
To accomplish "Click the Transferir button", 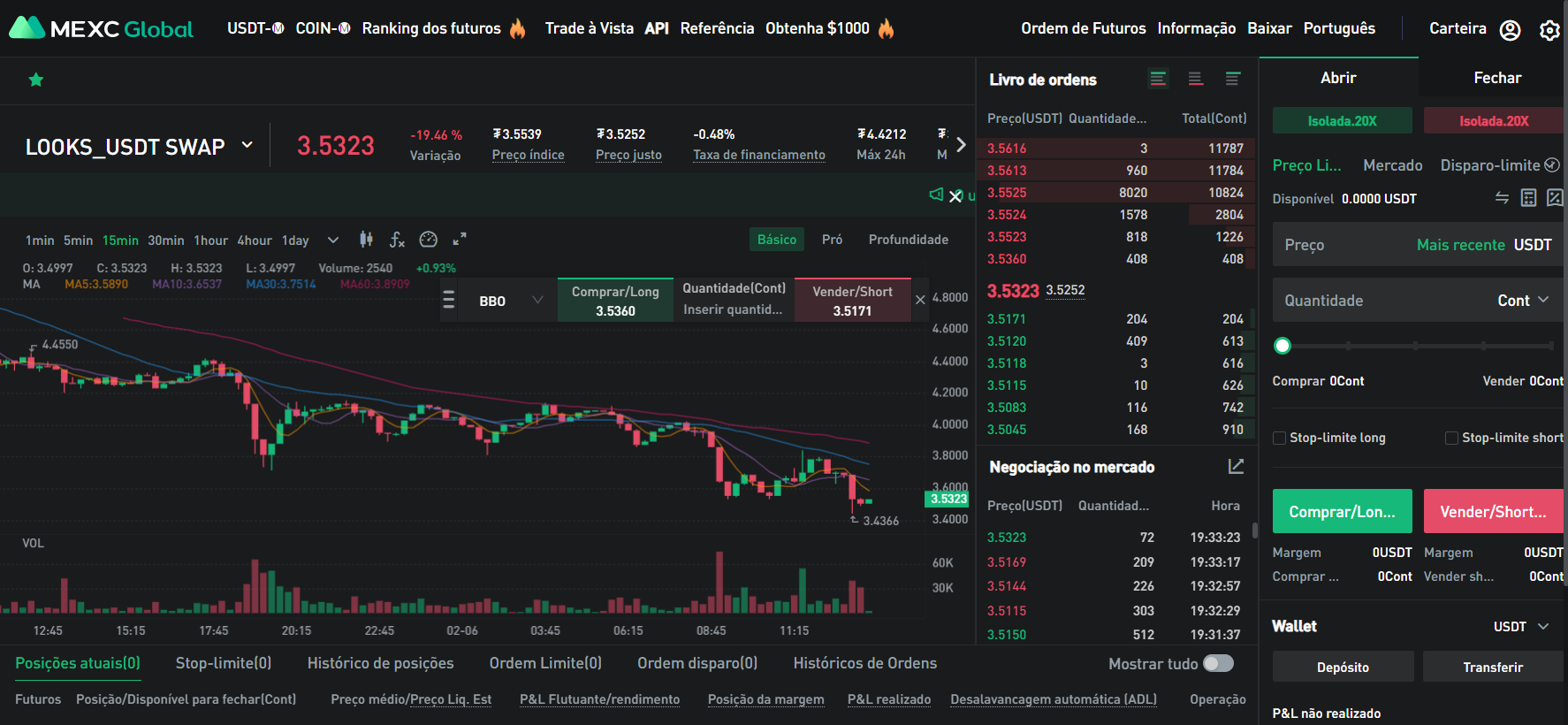I will click(x=1493, y=667).
